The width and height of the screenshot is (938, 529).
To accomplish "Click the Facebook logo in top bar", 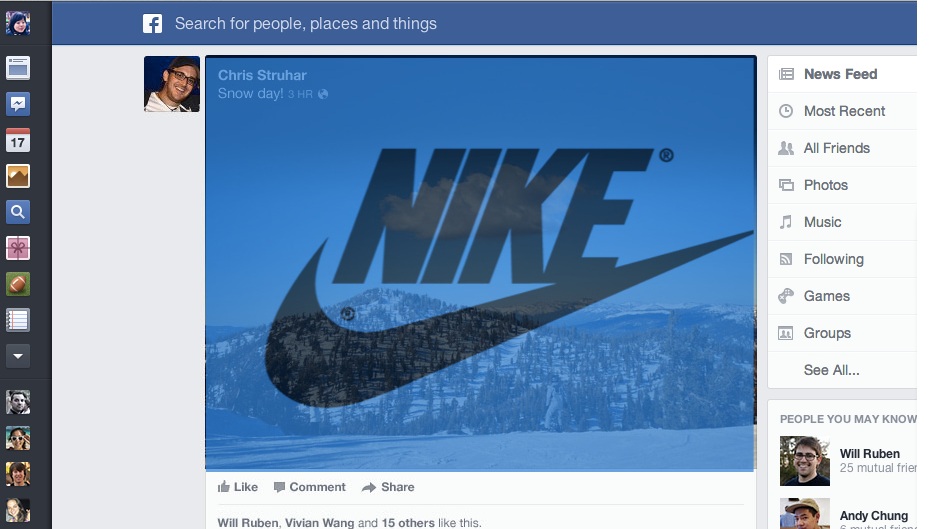I will click(153, 23).
